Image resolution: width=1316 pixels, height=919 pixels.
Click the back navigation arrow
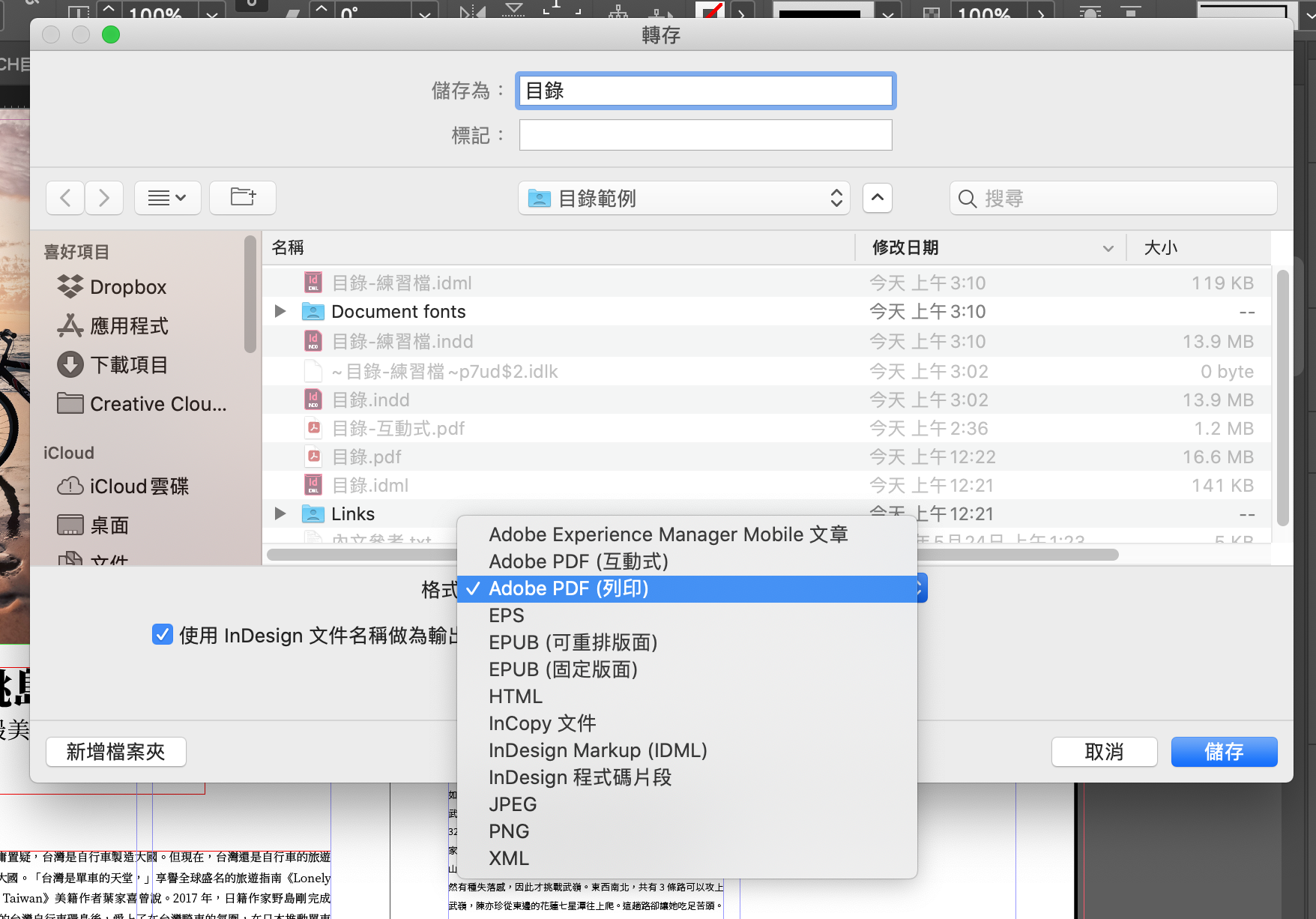pos(66,198)
